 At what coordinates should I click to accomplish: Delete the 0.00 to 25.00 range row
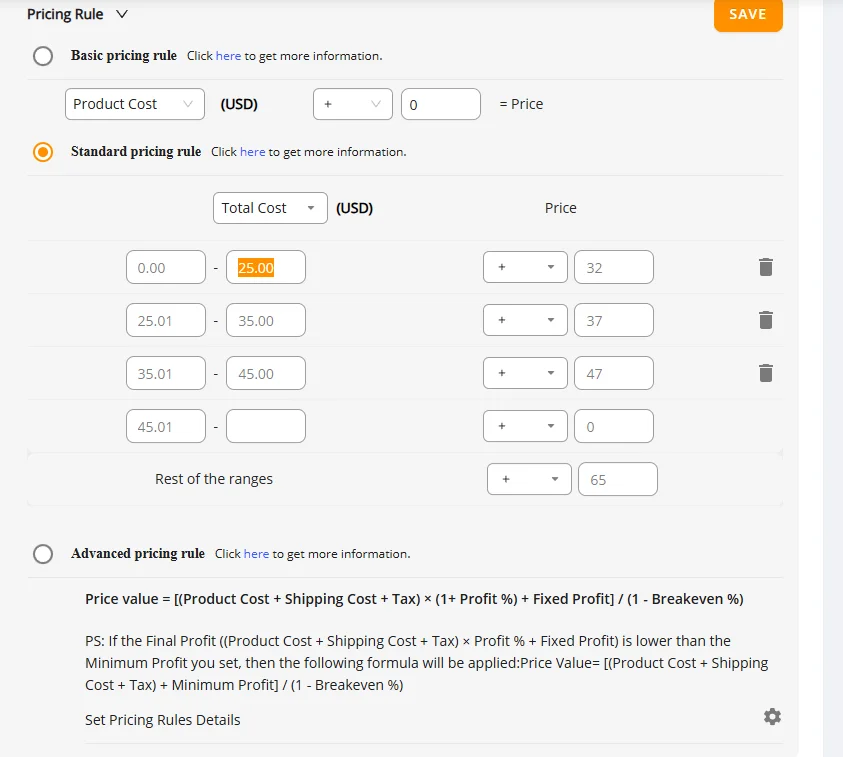[766, 267]
